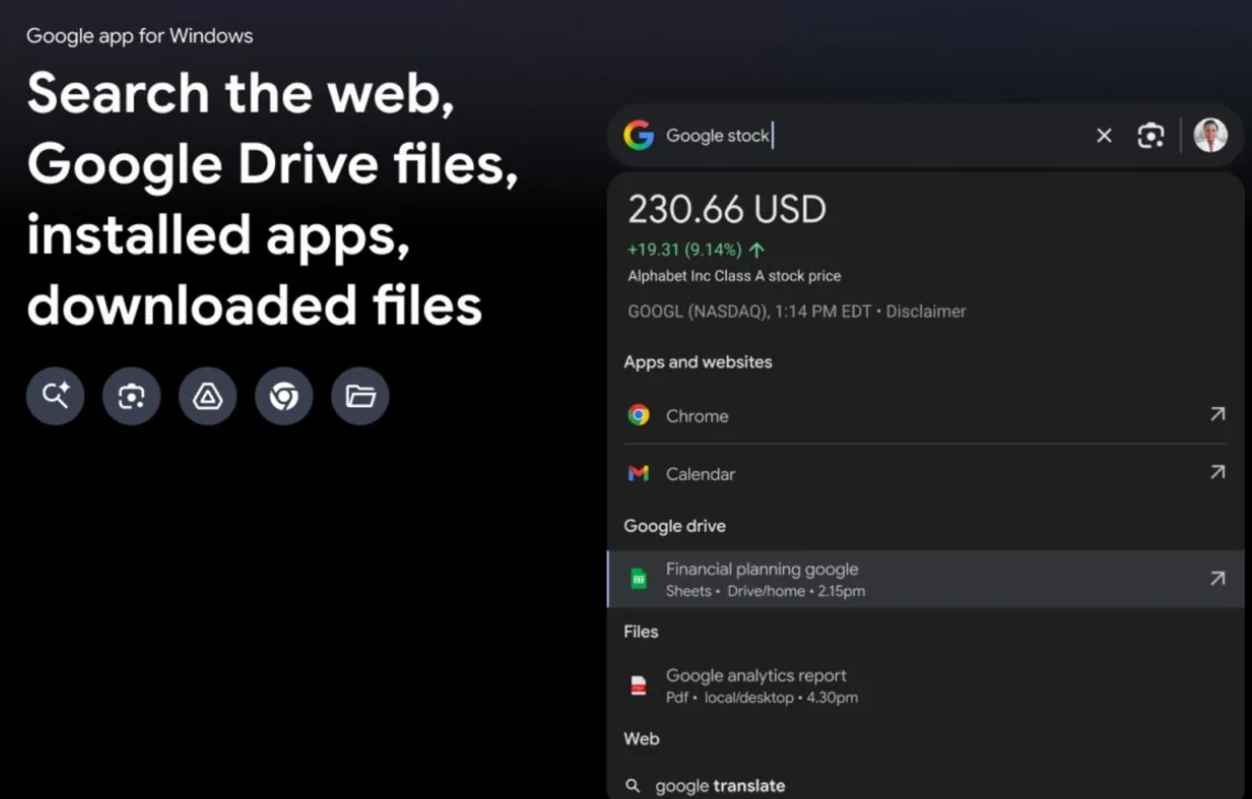Open the Disclaimer link for the stock quote
The height and width of the screenshot is (799, 1252).
(x=926, y=311)
